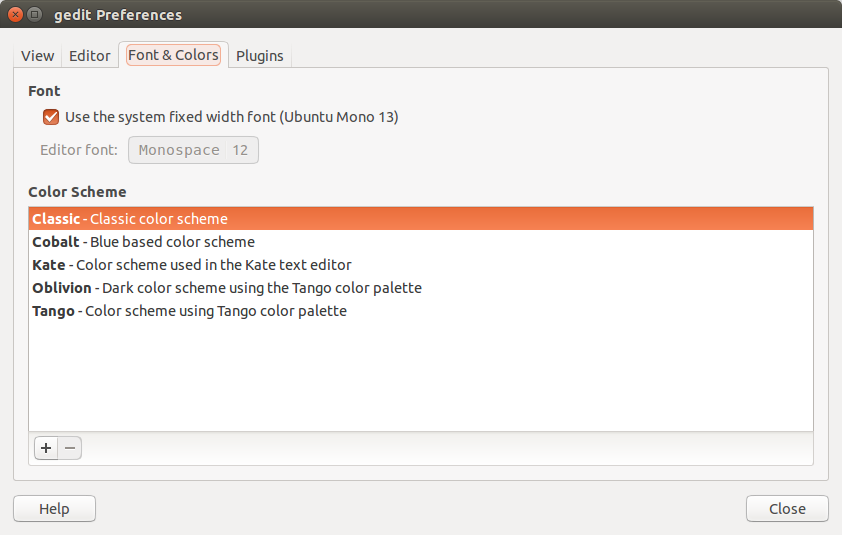
Task: Remove the selected scheme with minus icon
Action: pyautogui.click(x=70, y=448)
